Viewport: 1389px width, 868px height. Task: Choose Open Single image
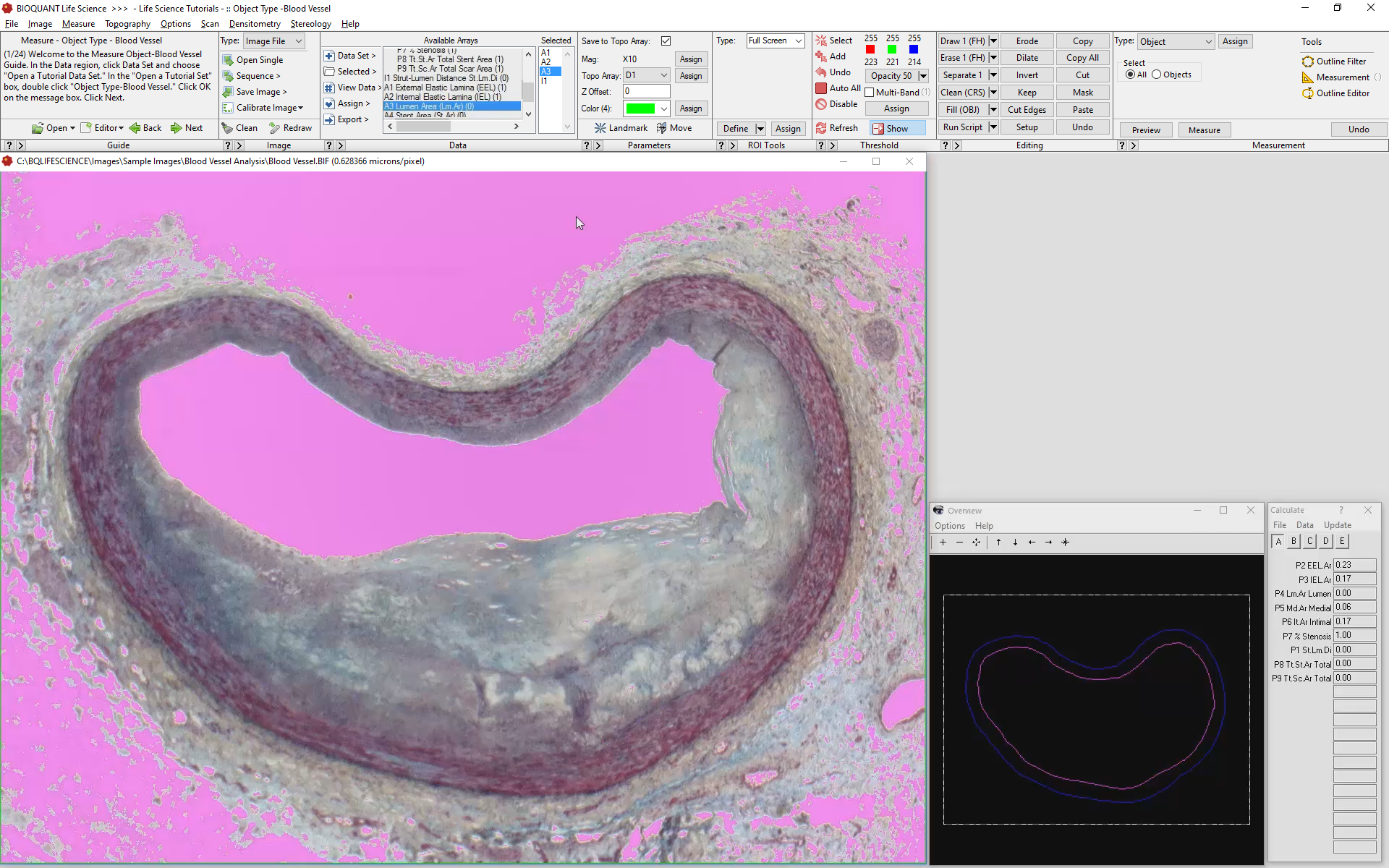point(252,60)
